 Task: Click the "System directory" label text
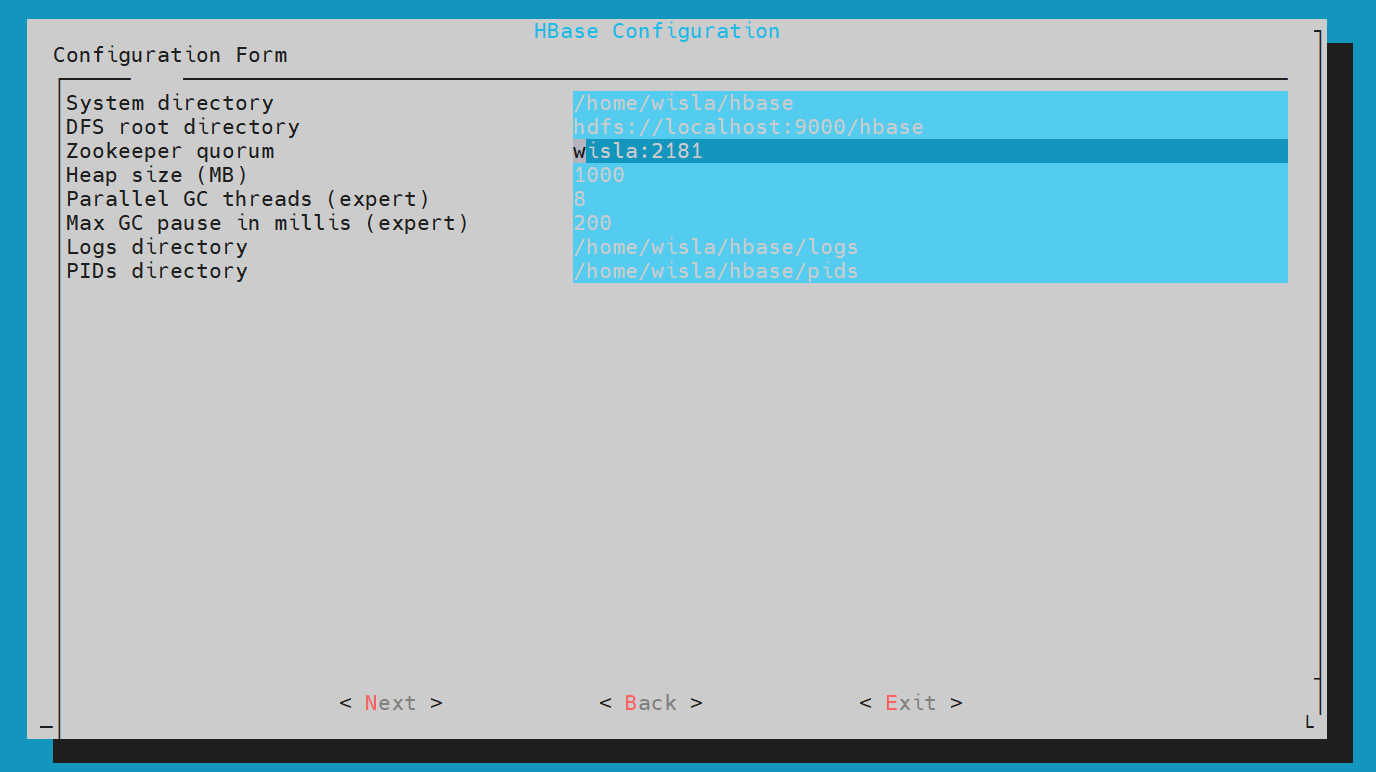[169, 103]
